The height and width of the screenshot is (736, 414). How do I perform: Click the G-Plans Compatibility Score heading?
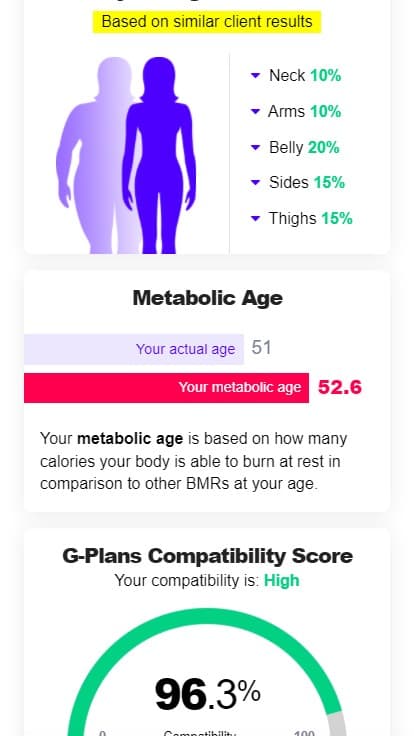coord(207,556)
